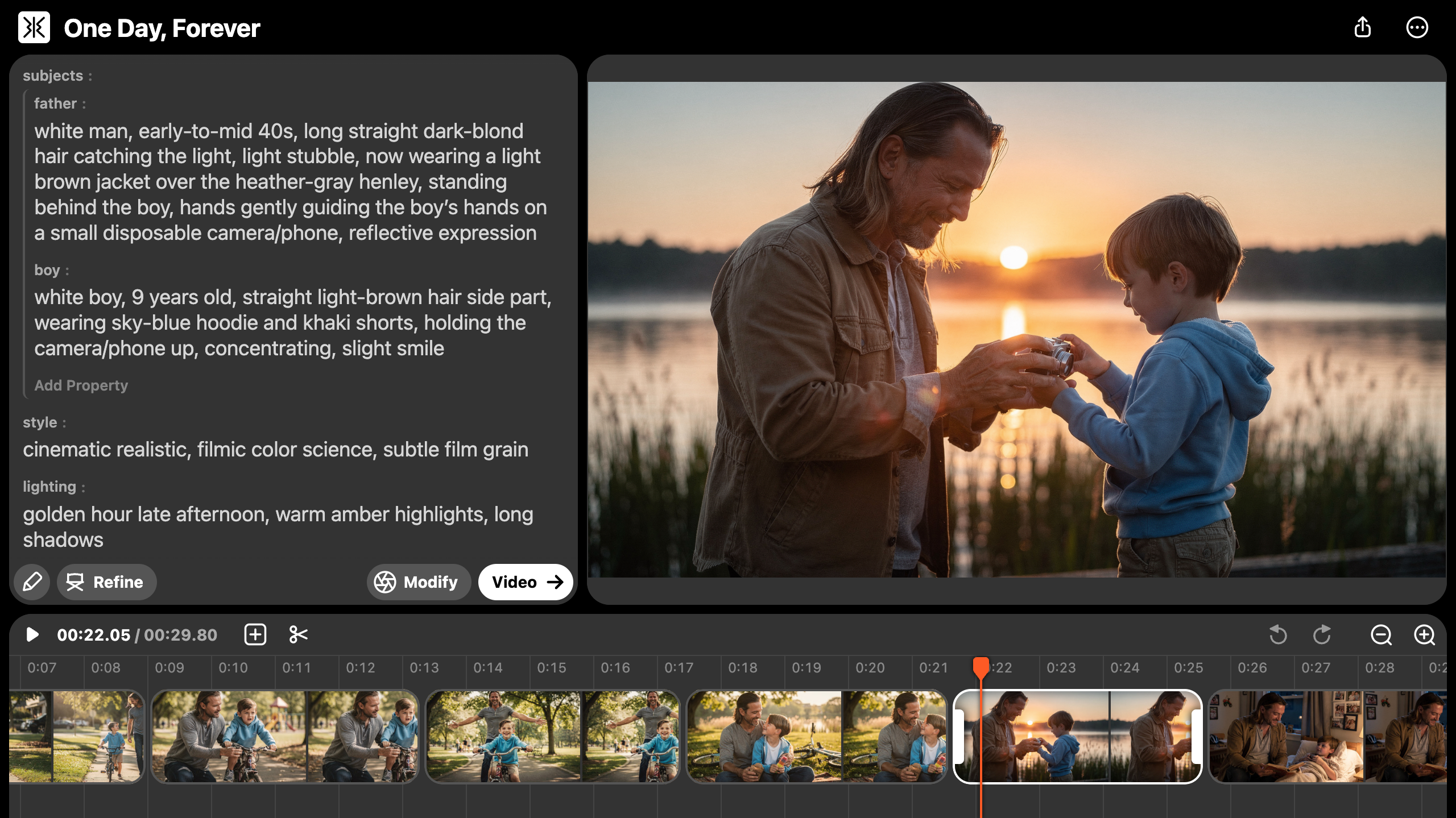Zoom out the timeline
The image size is (1456, 818).
(x=1381, y=634)
